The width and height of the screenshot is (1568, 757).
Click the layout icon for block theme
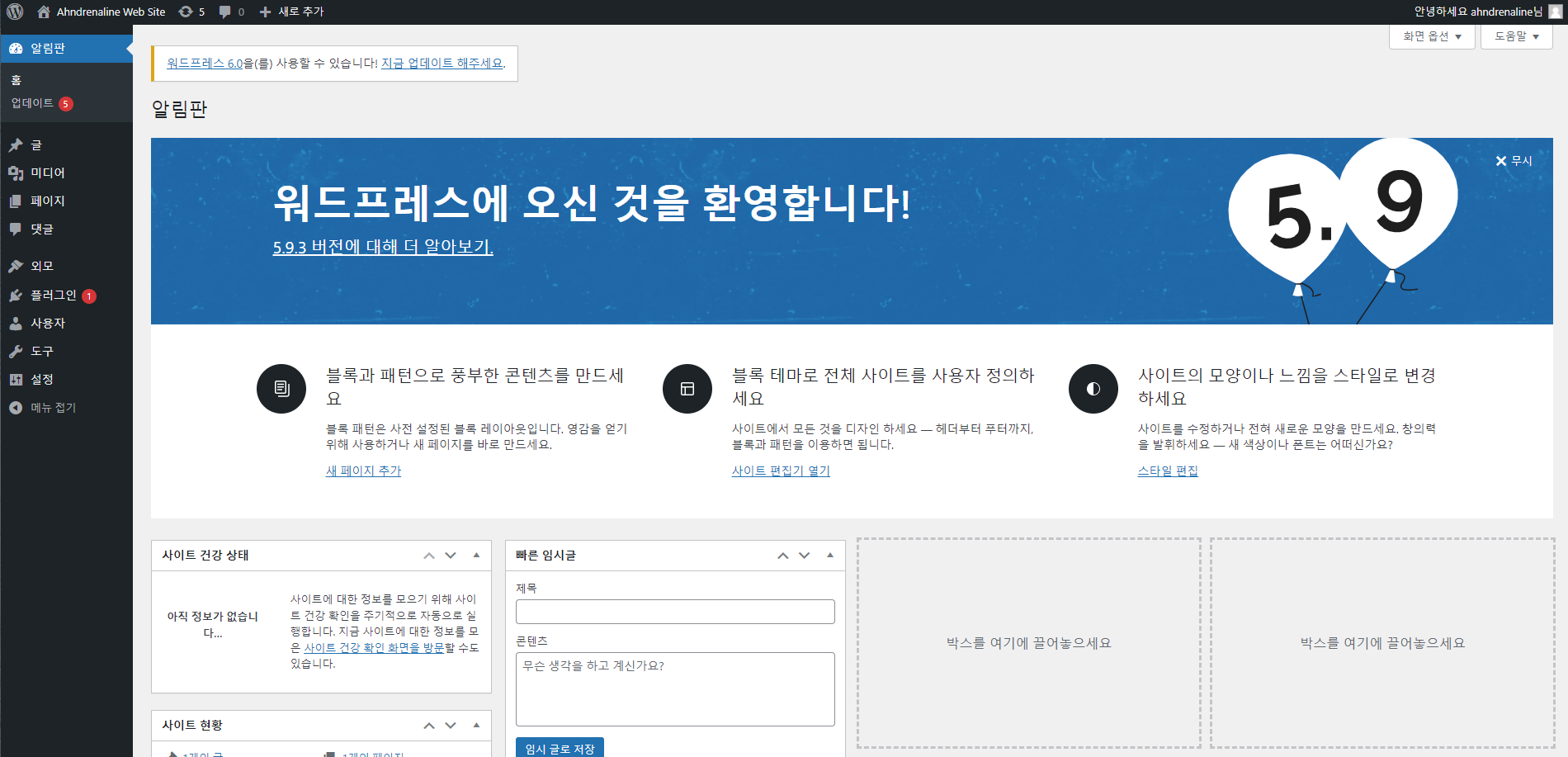(x=687, y=389)
